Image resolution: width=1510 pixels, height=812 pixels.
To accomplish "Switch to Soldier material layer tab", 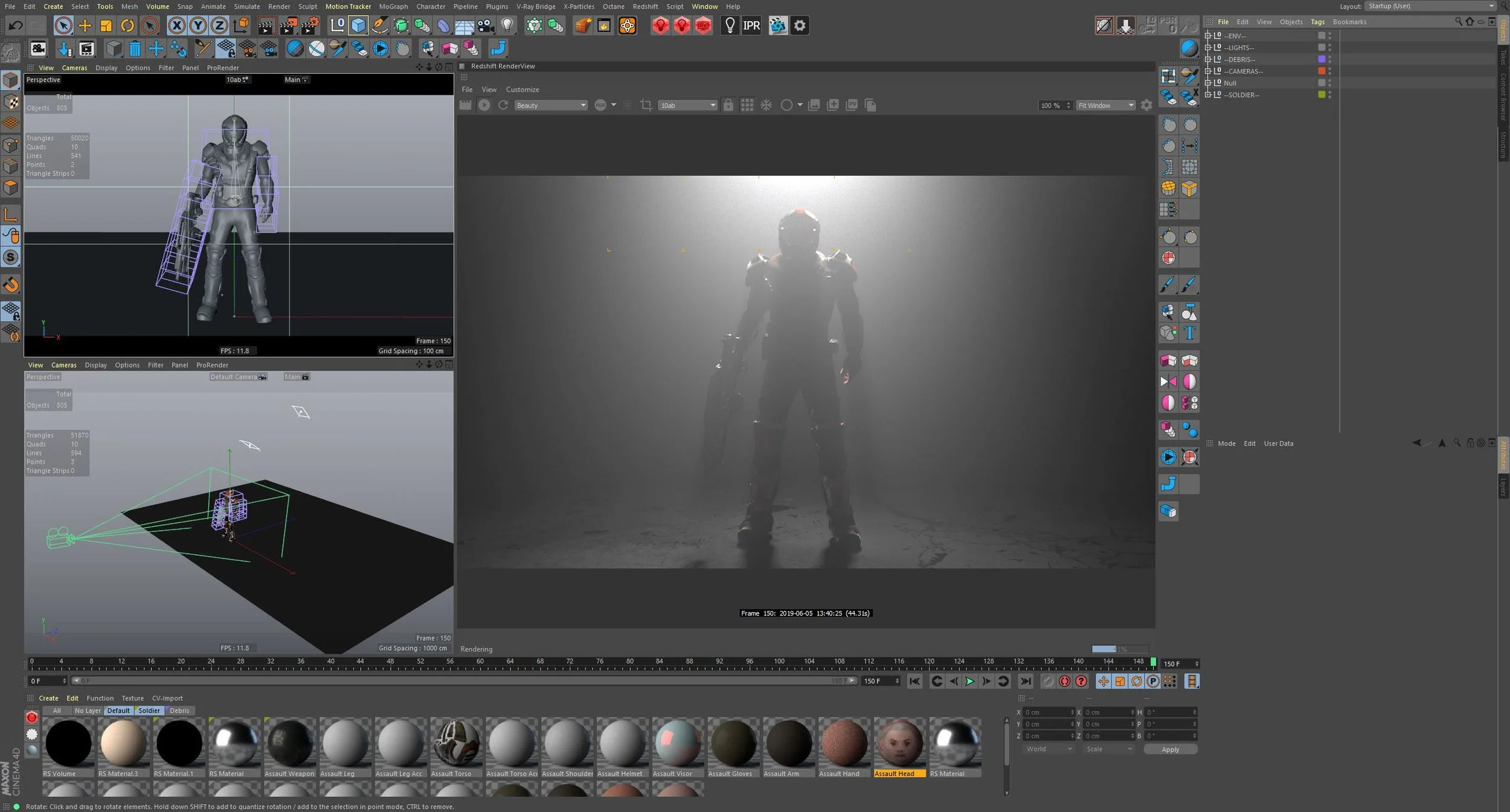I will click(149, 711).
